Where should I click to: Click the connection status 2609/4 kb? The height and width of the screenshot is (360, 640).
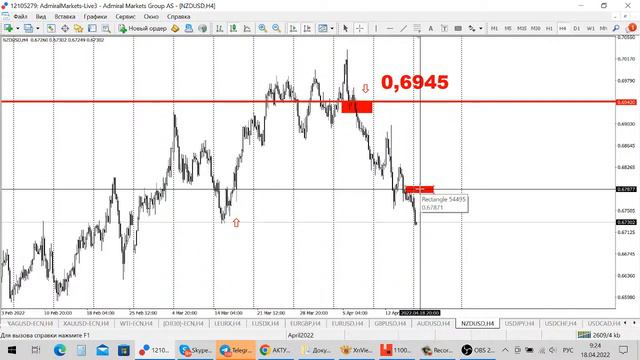click(598, 335)
